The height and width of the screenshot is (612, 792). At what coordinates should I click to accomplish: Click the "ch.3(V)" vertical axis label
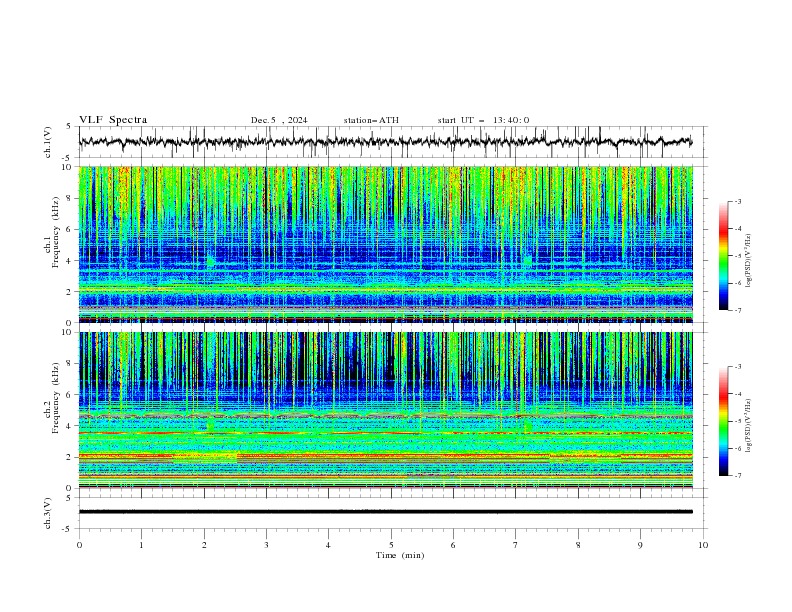pyautogui.click(x=48, y=513)
